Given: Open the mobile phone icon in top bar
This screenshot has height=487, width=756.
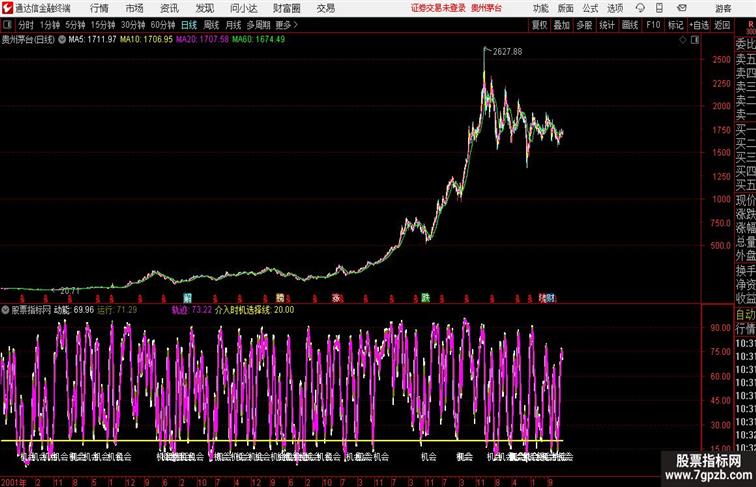Looking at the screenshot, I should [x=659, y=8].
